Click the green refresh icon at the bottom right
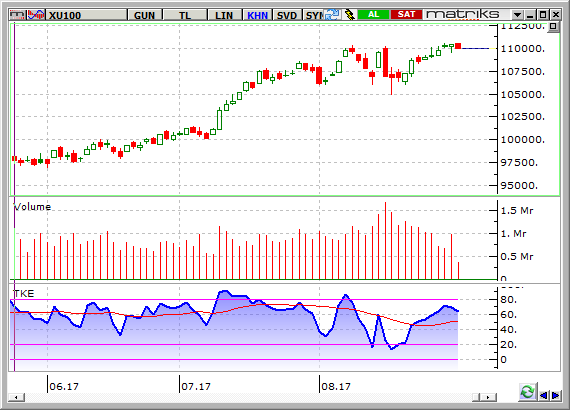The image size is (570, 410). pos(527,392)
